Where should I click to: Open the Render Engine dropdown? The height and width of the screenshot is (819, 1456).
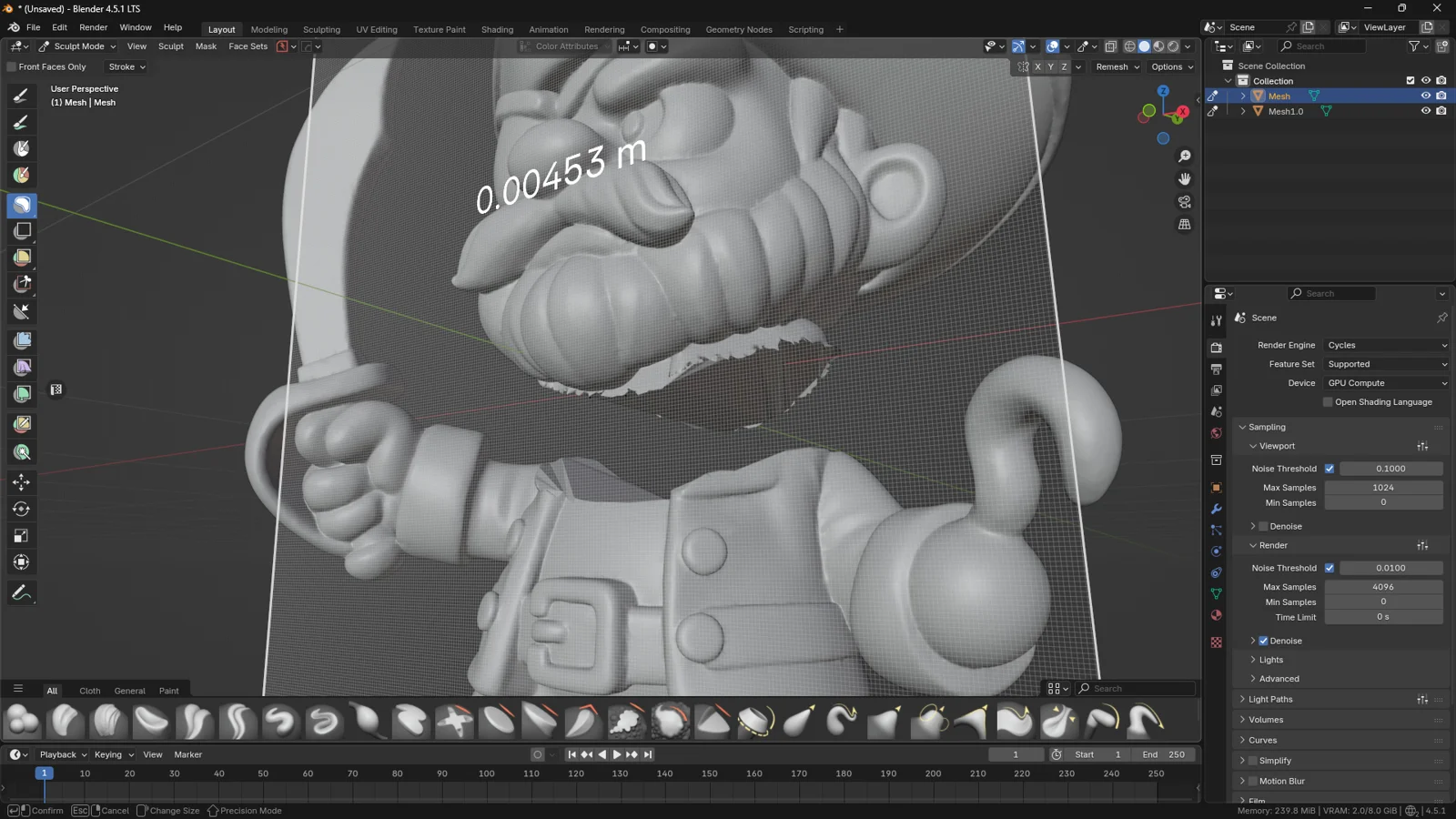click(1387, 345)
